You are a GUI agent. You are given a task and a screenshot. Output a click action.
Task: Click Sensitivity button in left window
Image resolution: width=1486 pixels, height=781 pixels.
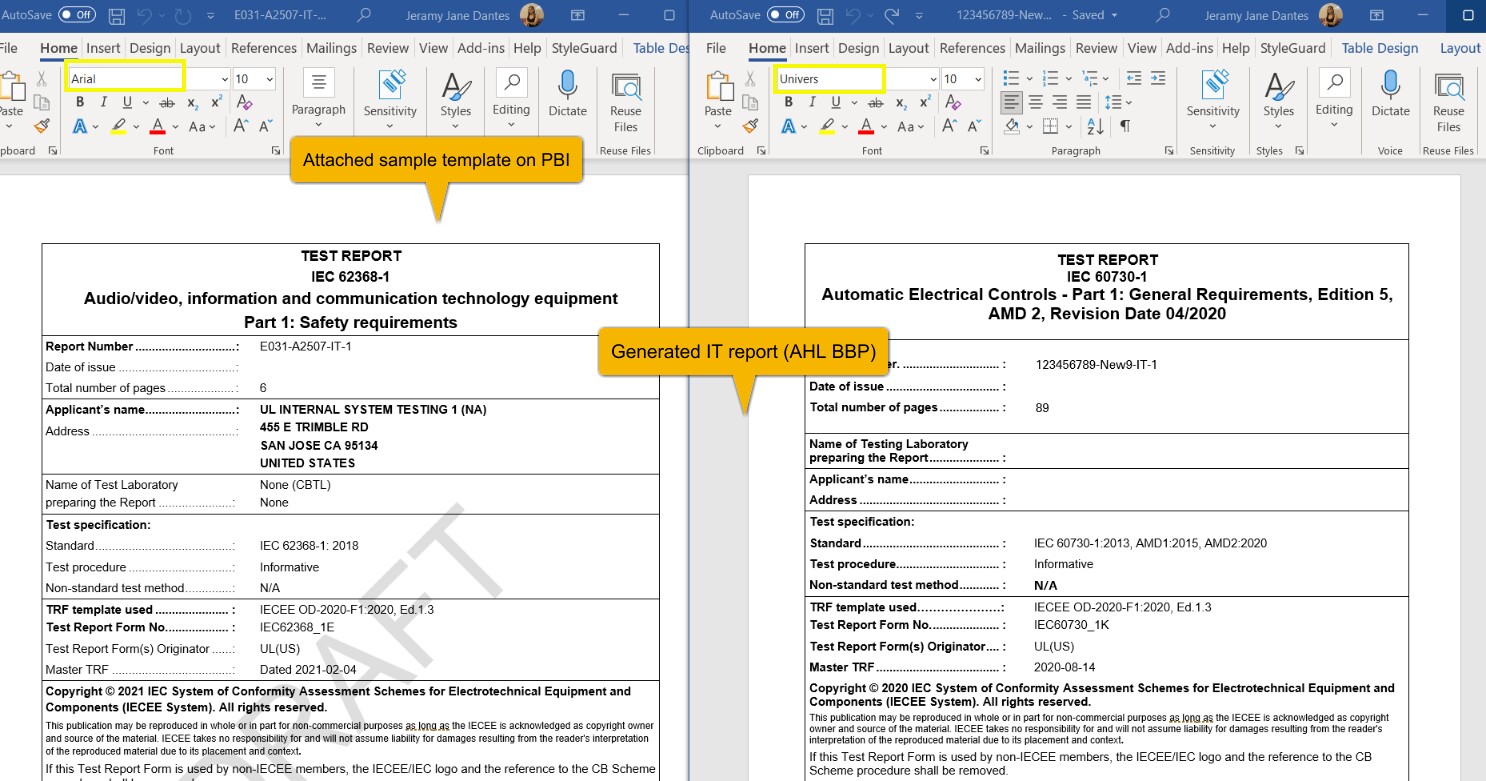pos(390,100)
